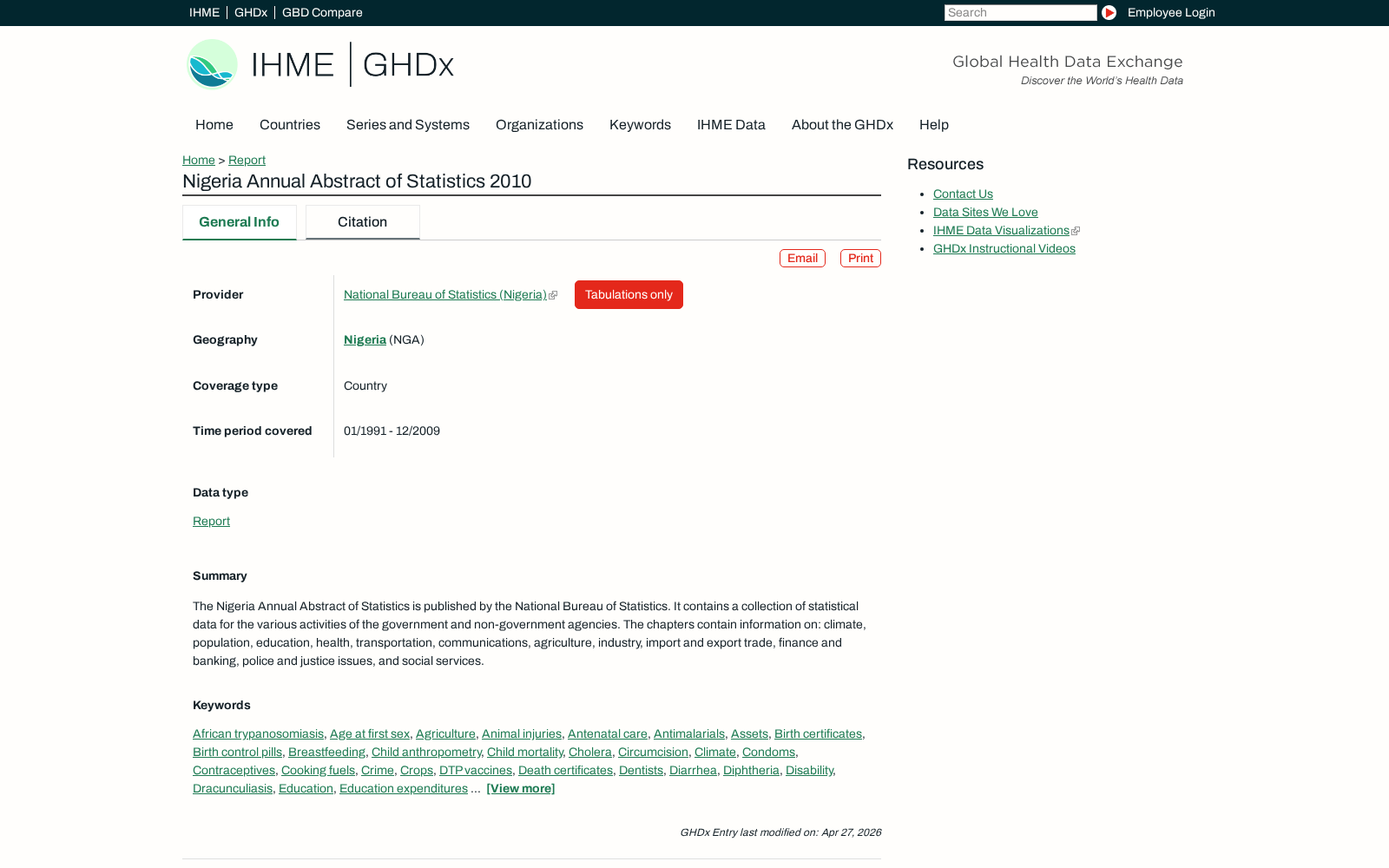Open Breastfeeding keyword link
1389x868 pixels.
[326, 752]
